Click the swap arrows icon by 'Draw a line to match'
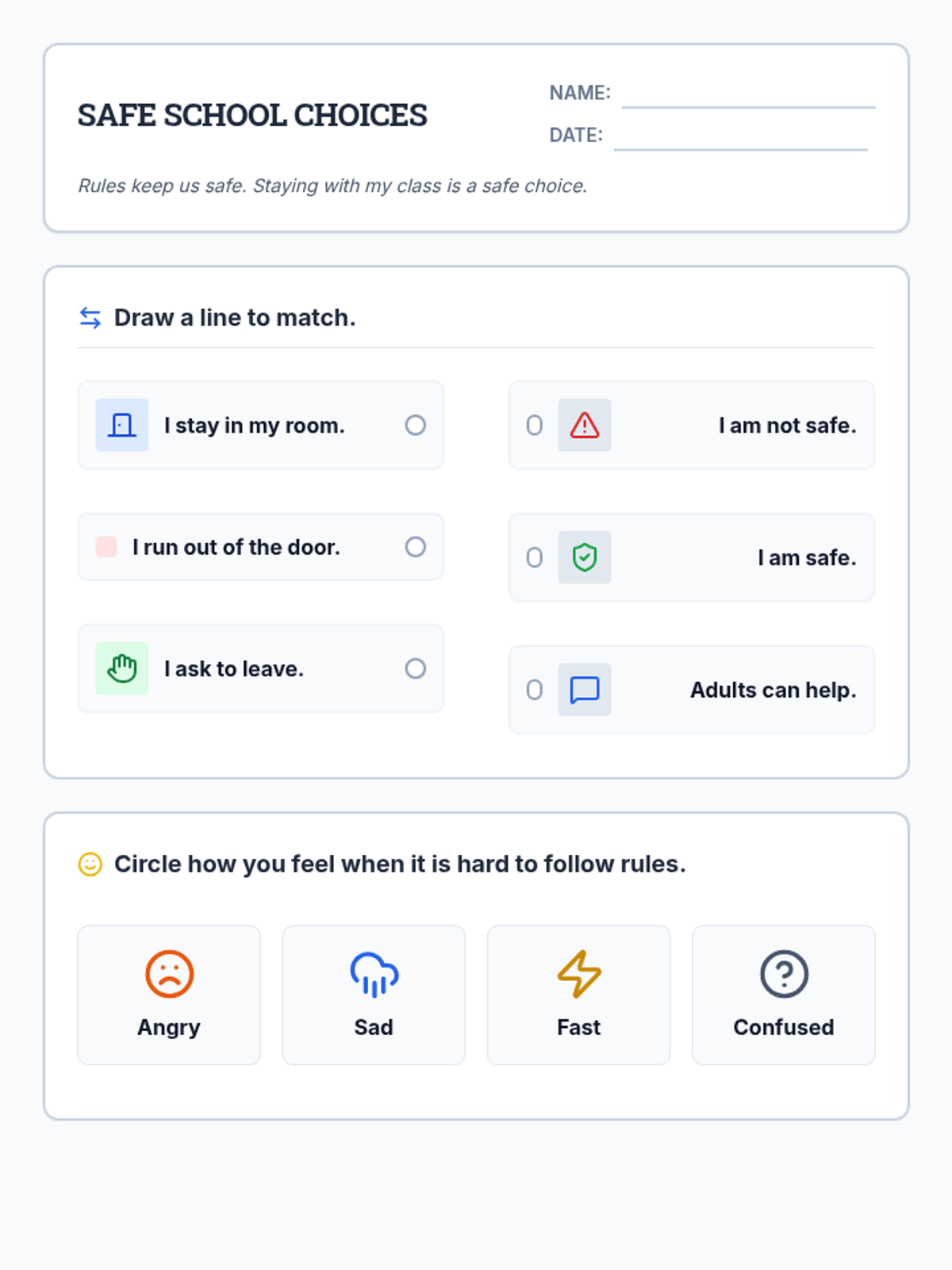 click(x=90, y=317)
